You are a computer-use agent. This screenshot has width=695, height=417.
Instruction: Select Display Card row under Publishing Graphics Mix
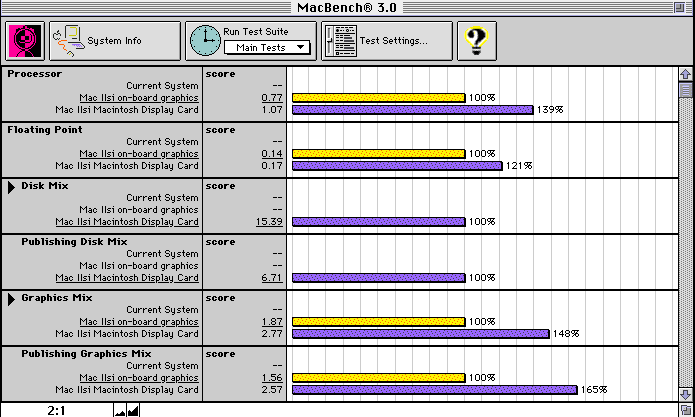click(127, 390)
